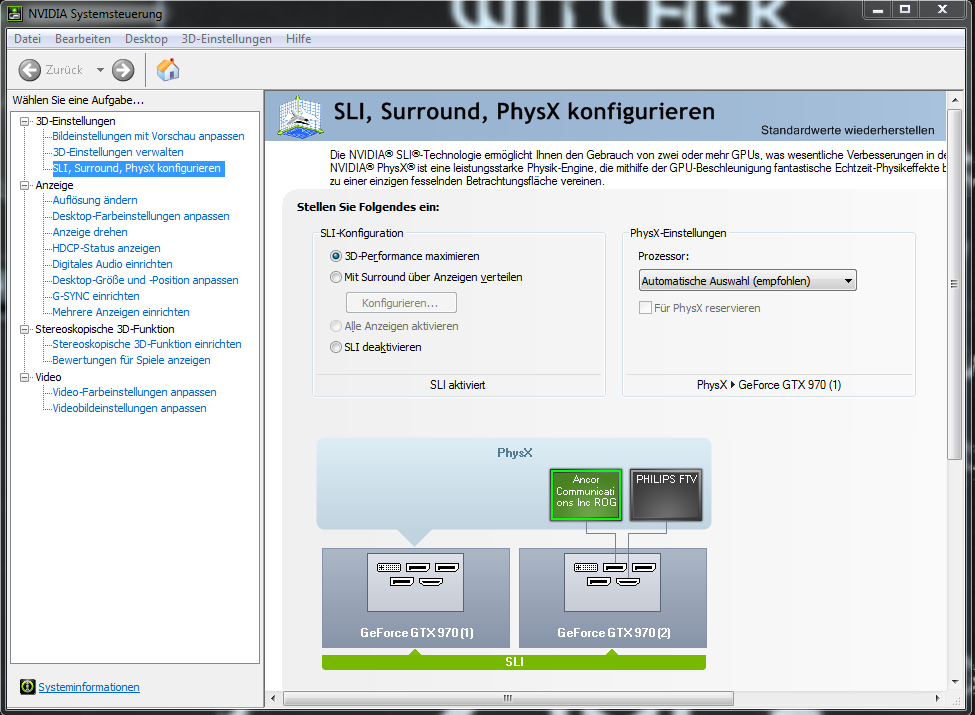This screenshot has width=975, height=715.
Task: Open the Datei menu
Action: (x=27, y=39)
